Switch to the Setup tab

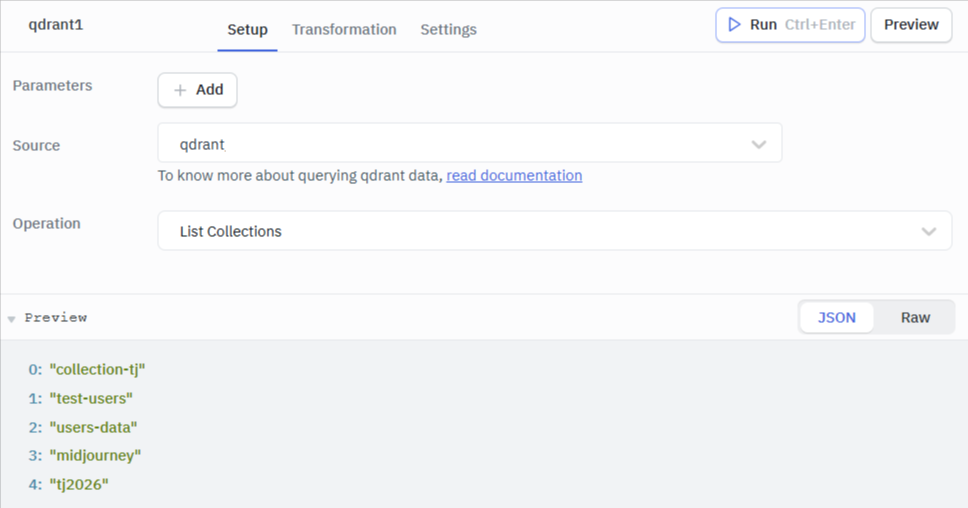click(247, 30)
